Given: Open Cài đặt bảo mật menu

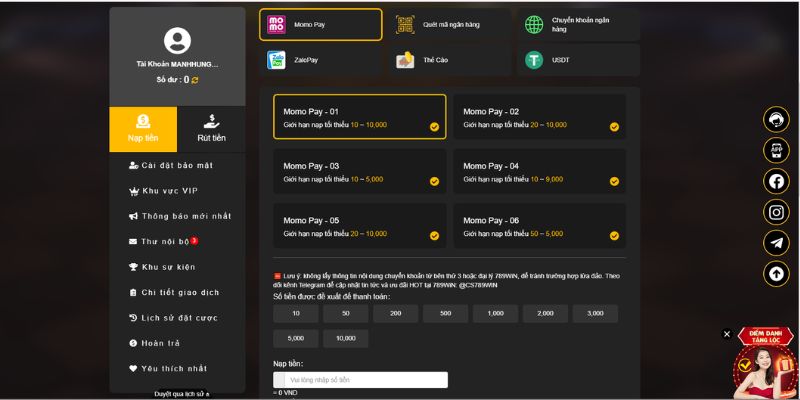Looking at the screenshot, I should [x=177, y=165].
